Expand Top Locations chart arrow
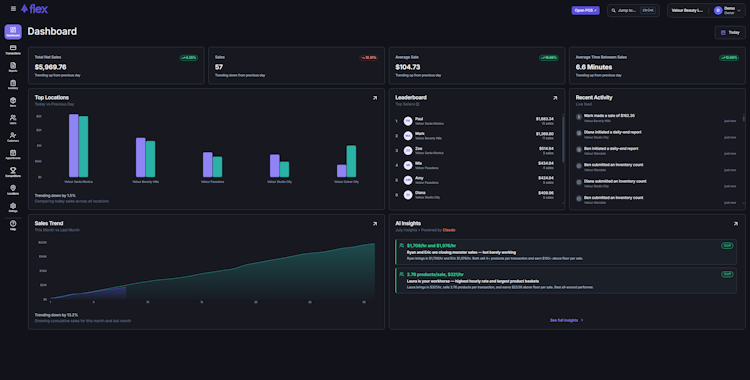 375,98
